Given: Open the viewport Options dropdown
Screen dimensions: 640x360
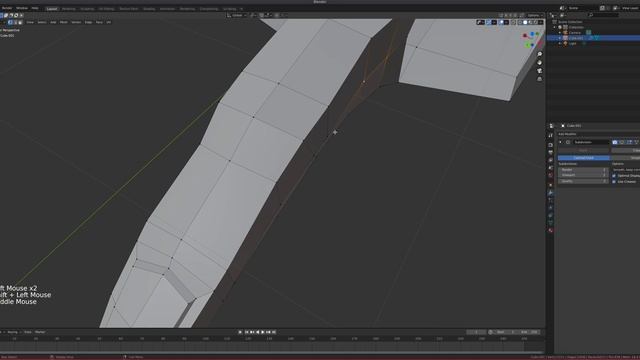Looking at the screenshot, I should tap(535, 15).
